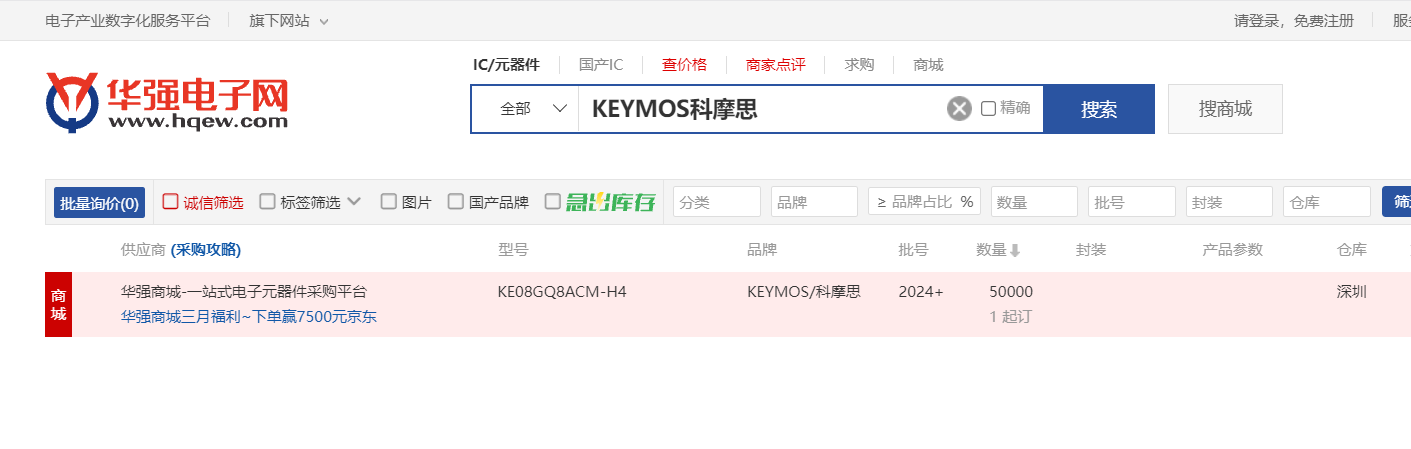
Task: Expand 标签筛选 chevron
Action: click(354, 201)
